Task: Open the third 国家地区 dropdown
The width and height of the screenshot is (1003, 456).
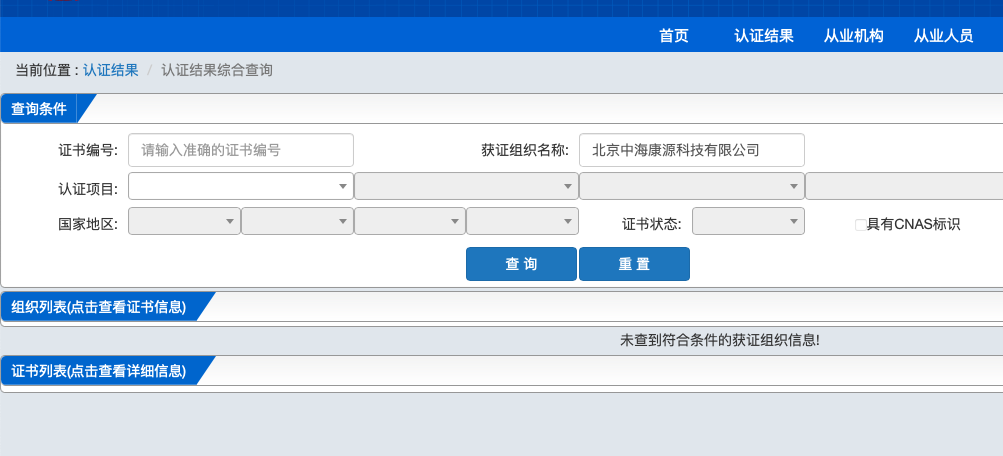Action: (x=410, y=221)
